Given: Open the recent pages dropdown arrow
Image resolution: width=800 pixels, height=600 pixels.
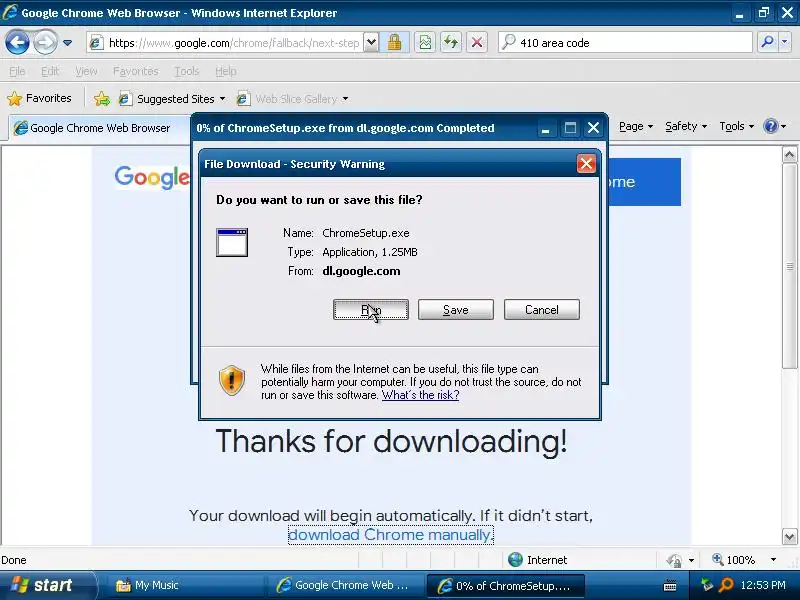Looking at the screenshot, I should pos(67,43).
